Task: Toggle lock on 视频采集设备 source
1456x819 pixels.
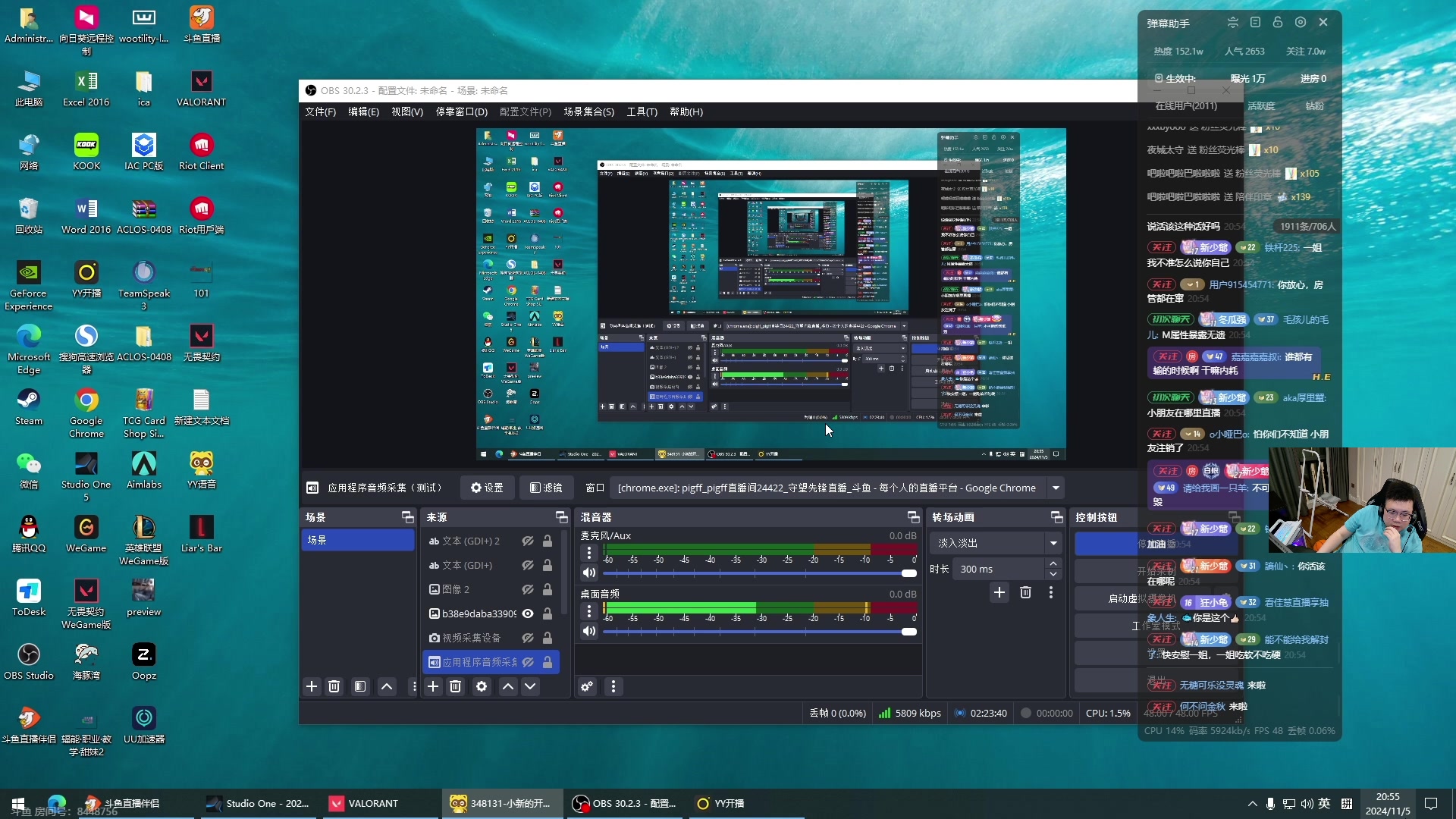Action: [548, 639]
